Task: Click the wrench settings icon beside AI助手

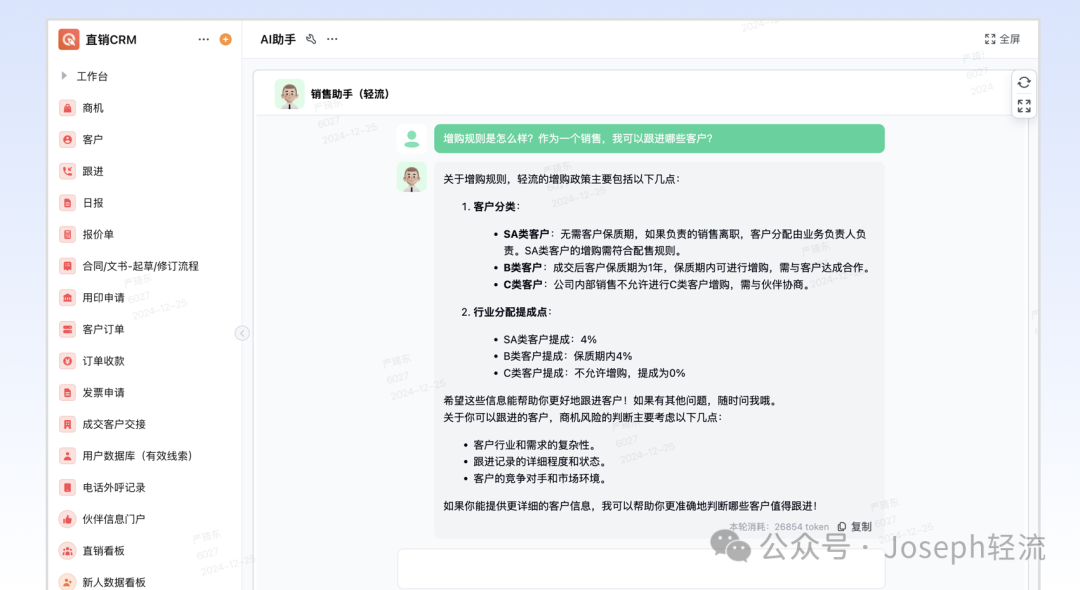Action: tap(311, 38)
